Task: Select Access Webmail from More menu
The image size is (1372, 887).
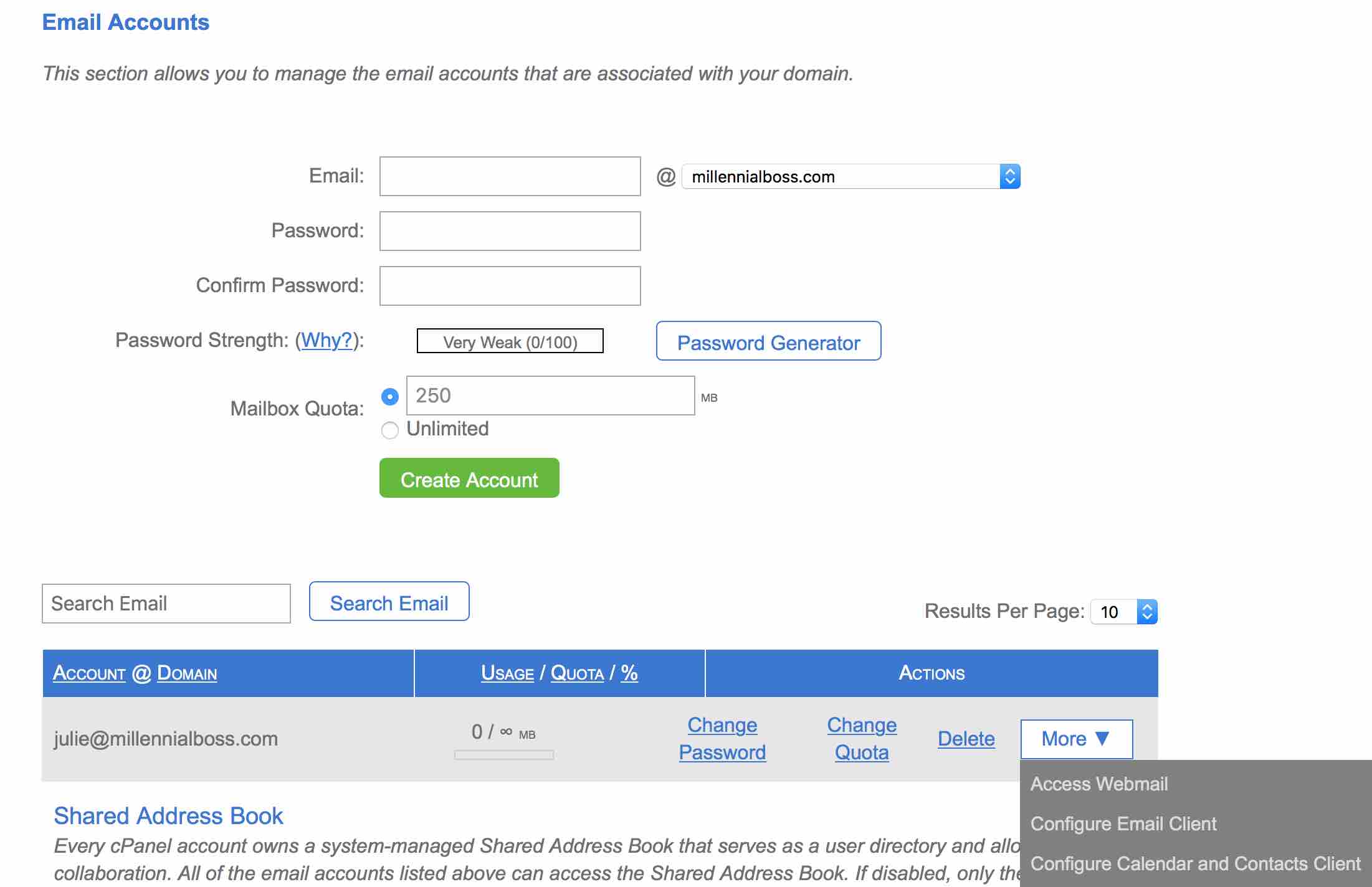Action: coord(1099,783)
